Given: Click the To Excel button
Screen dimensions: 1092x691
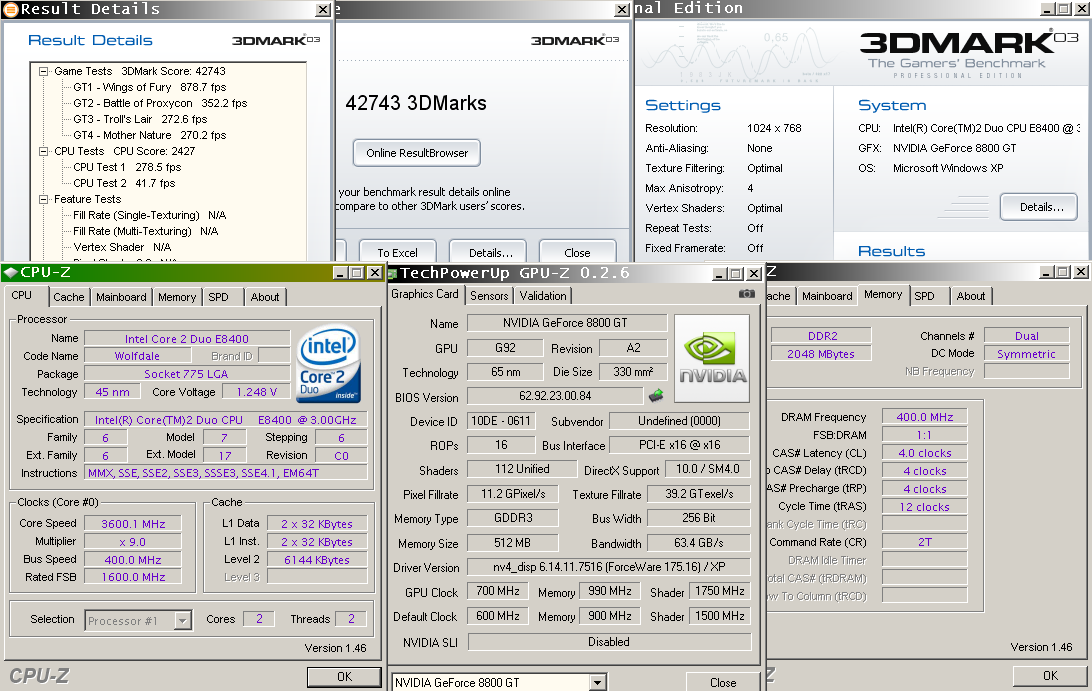Looking at the screenshot, I should 398,252.
